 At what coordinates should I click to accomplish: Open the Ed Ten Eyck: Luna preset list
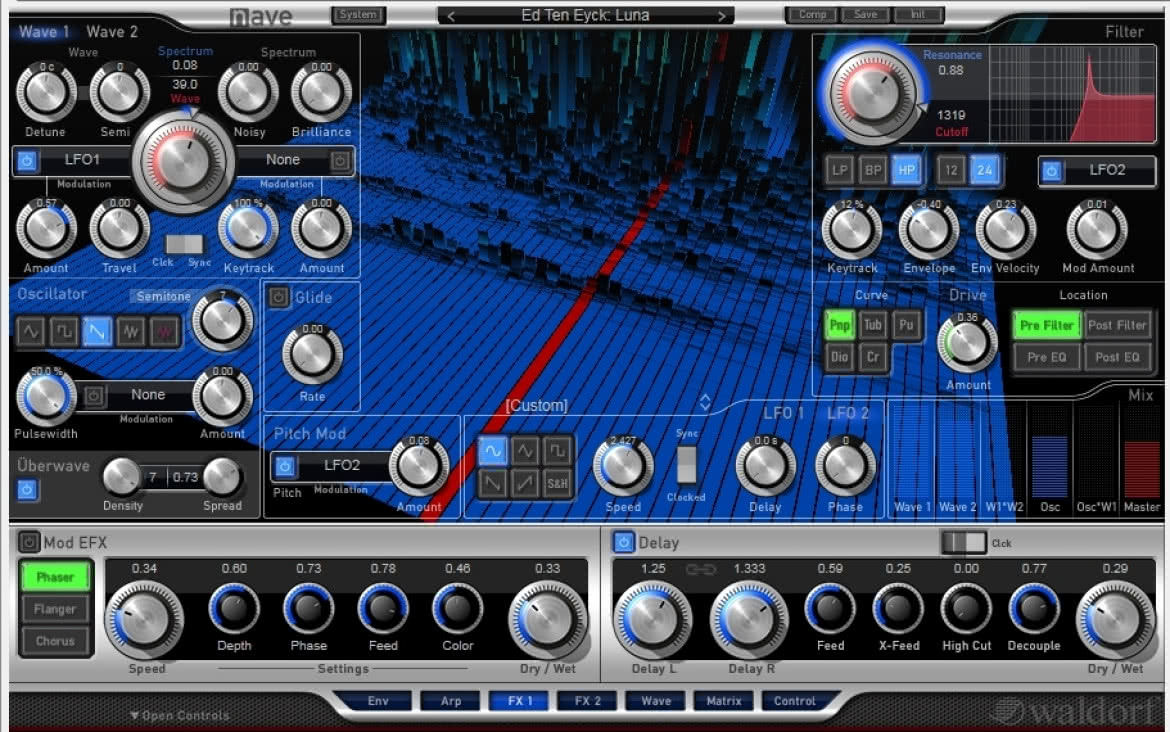pyautogui.click(x=586, y=16)
